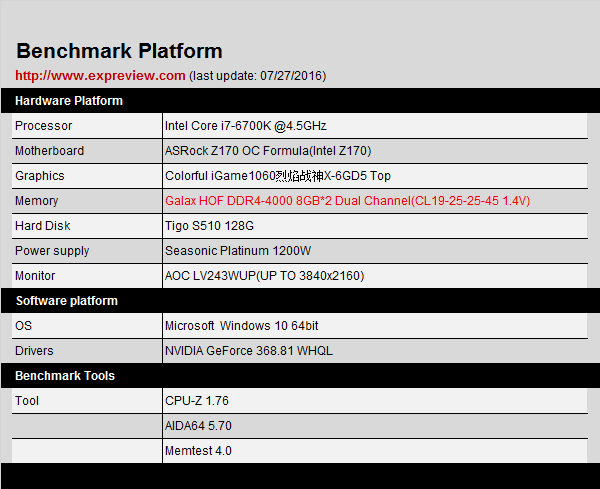Image resolution: width=600 pixels, height=489 pixels.
Task: Click the Memtest 4.0 entry
Action: (x=198, y=451)
